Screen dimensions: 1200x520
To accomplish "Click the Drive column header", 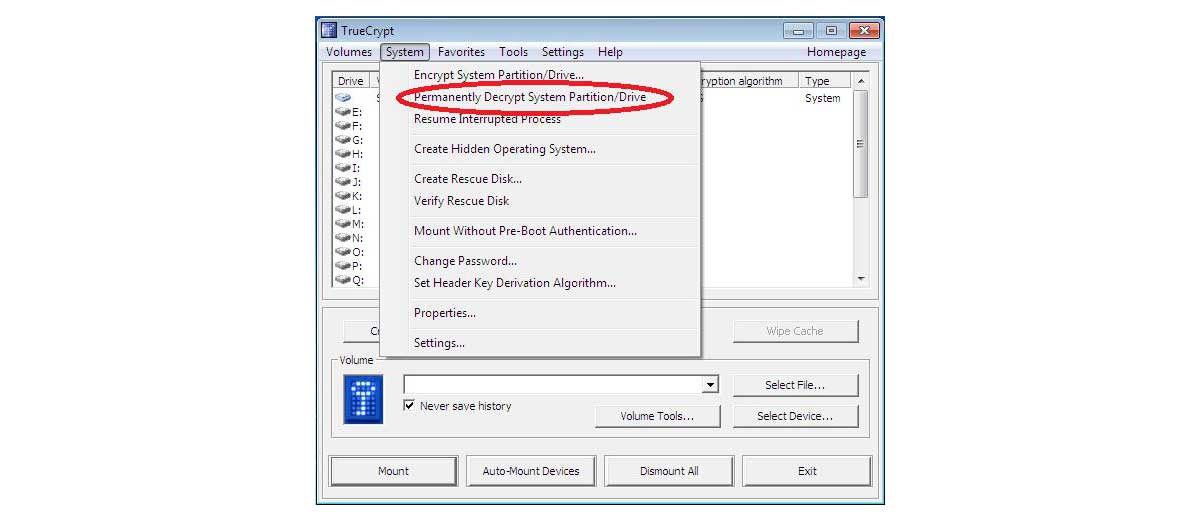I will click(351, 81).
